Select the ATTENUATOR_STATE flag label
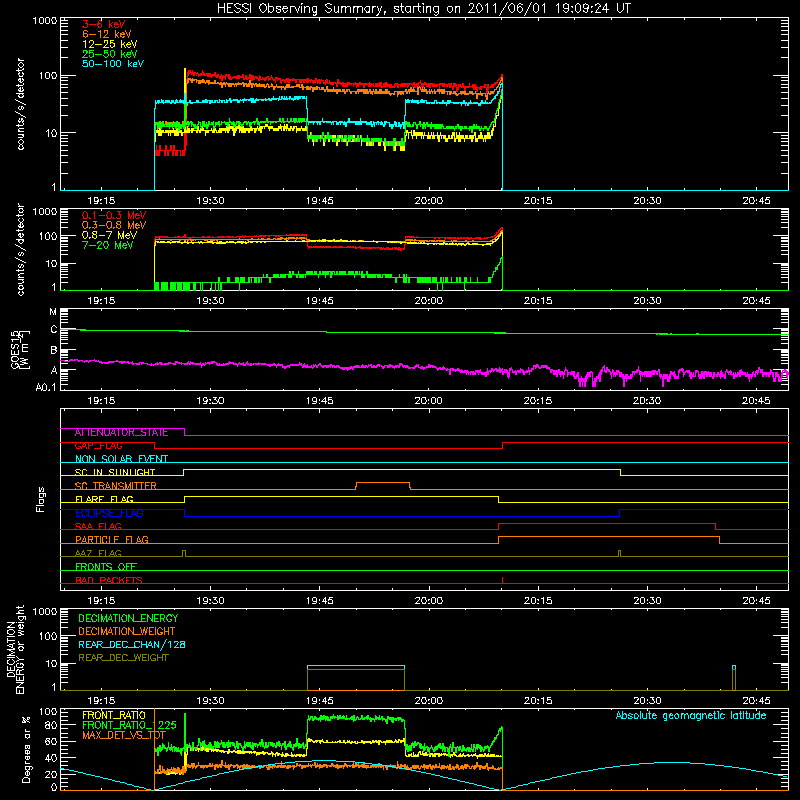 click(x=121, y=432)
